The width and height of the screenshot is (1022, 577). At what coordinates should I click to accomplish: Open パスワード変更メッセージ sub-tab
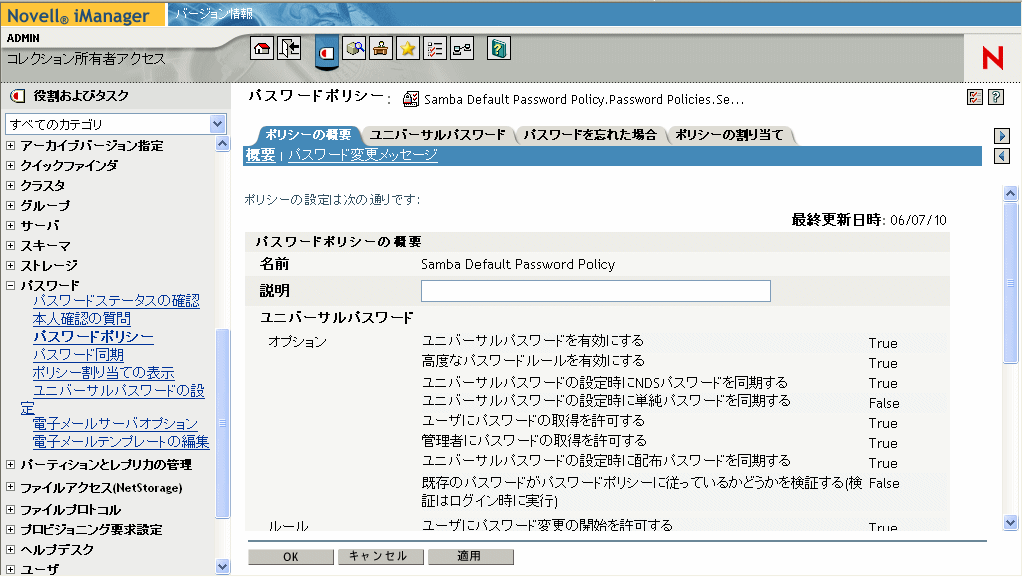point(362,155)
